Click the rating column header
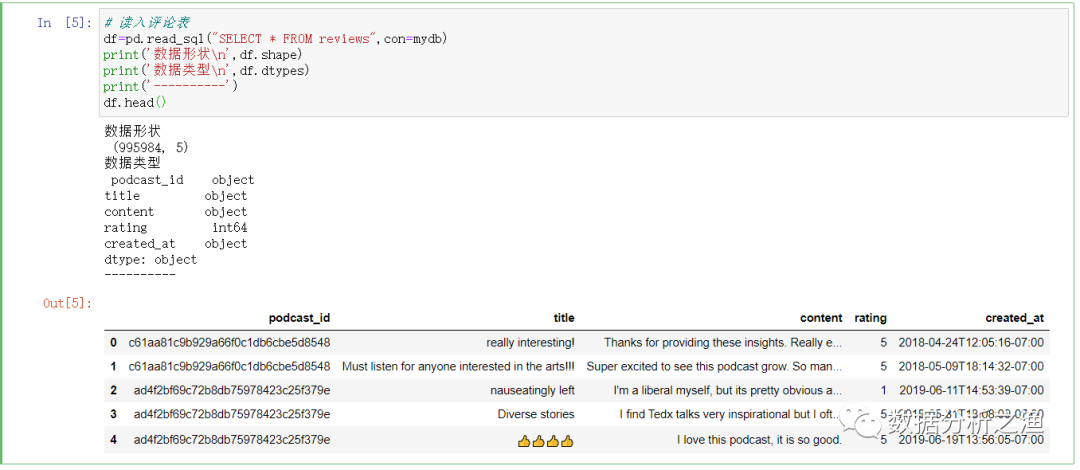The height and width of the screenshot is (470, 1080). pos(870,318)
